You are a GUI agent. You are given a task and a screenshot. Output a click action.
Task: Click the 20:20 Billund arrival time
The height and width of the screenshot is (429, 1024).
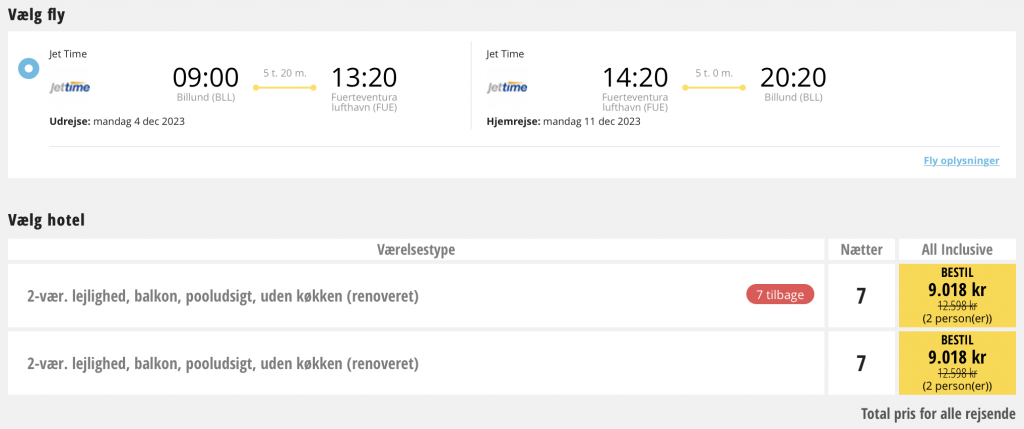[x=793, y=78]
